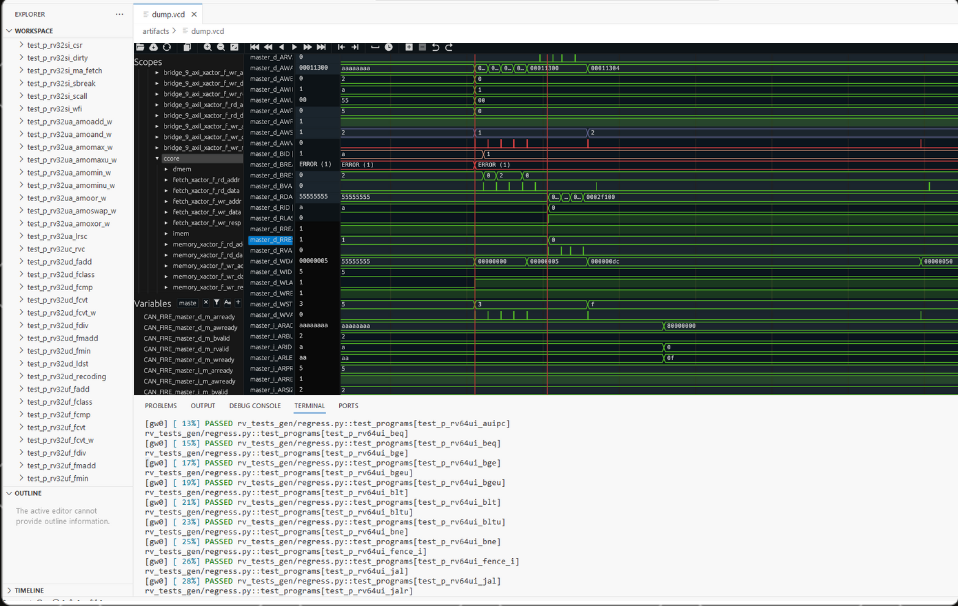Click the 80000000 value on master_i_ARAD row

(681, 326)
